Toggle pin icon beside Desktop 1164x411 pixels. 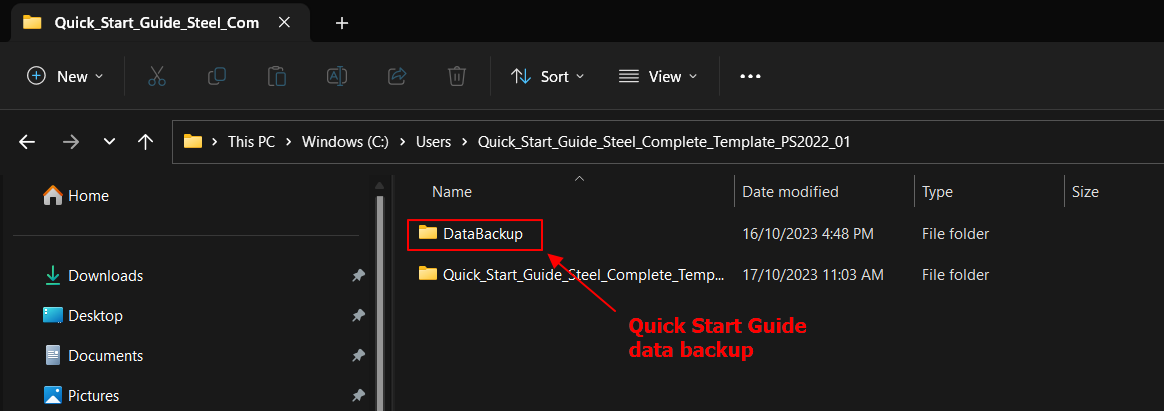coord(358,316)
